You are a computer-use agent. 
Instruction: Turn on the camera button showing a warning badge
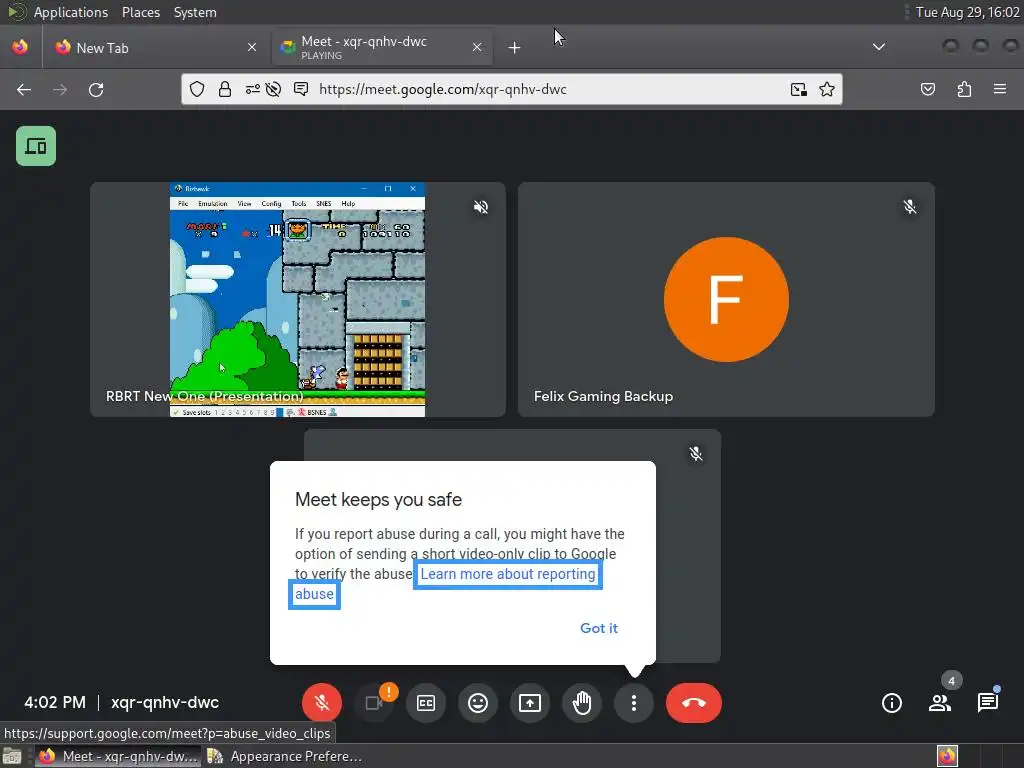click(374, 703)
